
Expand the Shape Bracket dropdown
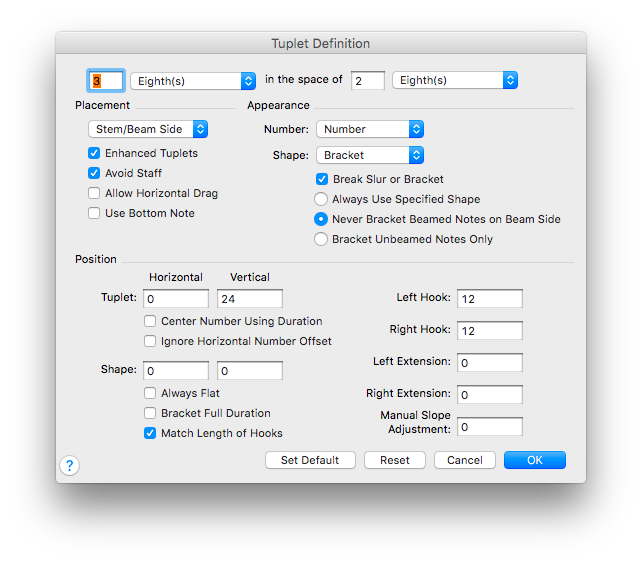[369, 155]
